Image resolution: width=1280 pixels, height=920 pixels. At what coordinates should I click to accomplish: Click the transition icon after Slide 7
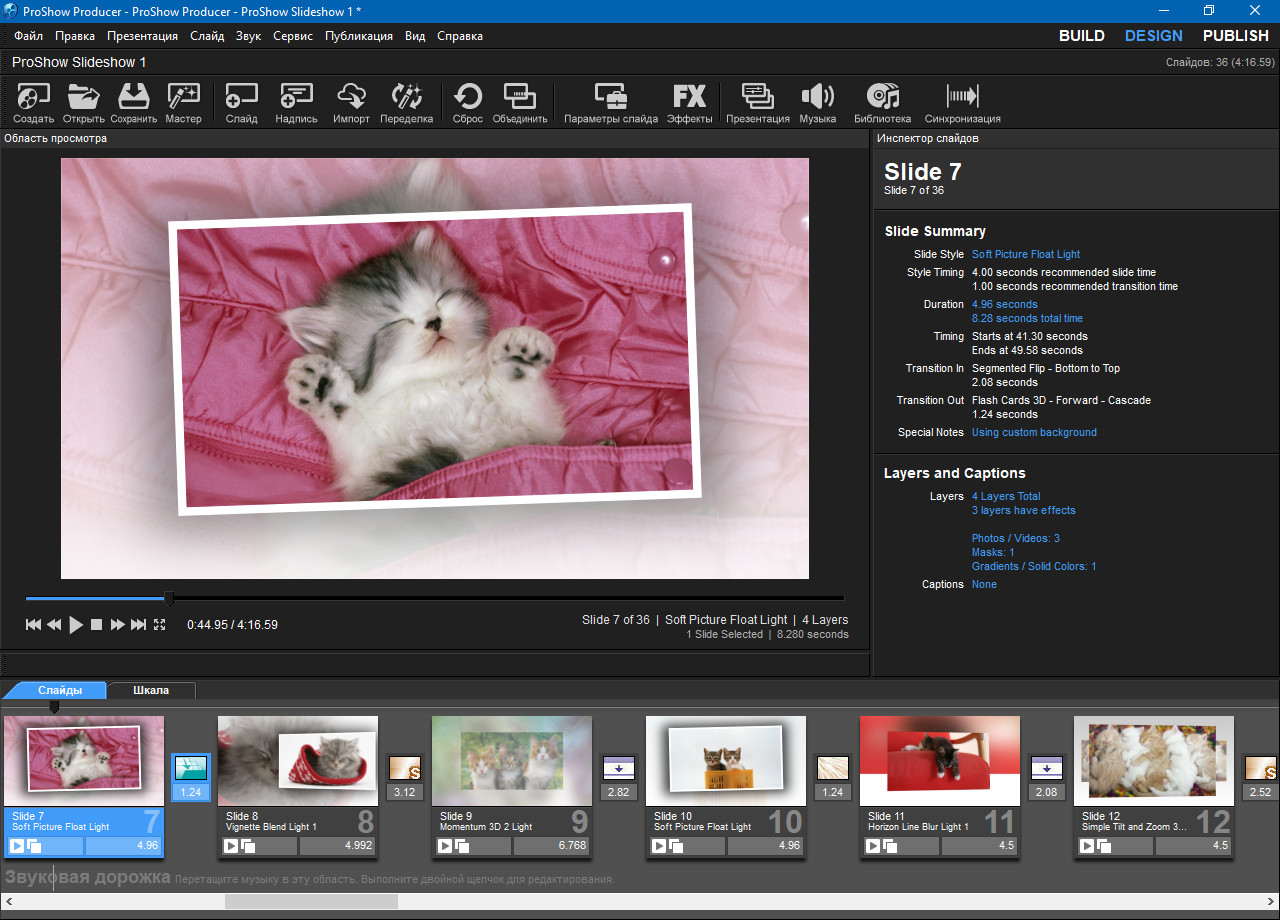[x=190, y=768]
